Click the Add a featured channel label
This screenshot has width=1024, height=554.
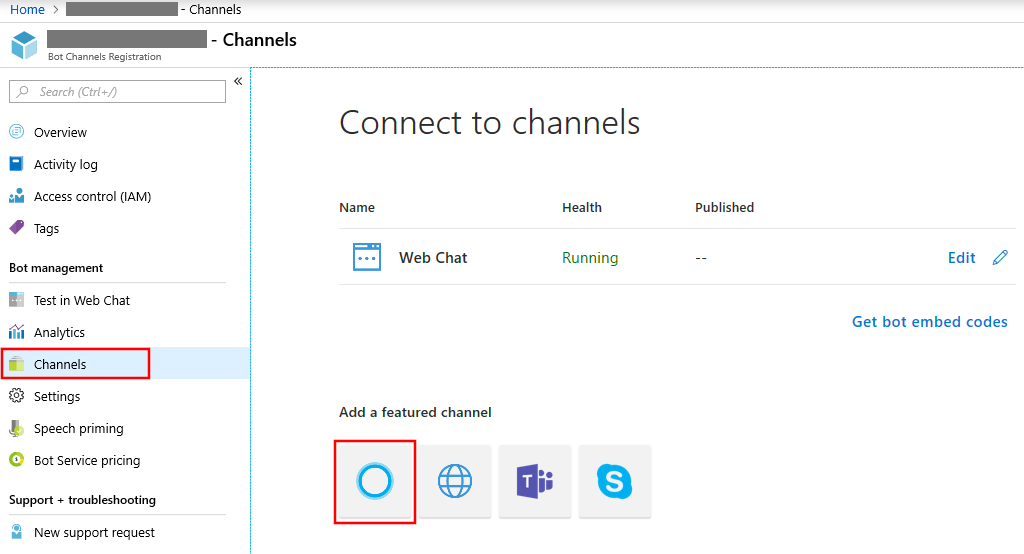tap(415, 412)
